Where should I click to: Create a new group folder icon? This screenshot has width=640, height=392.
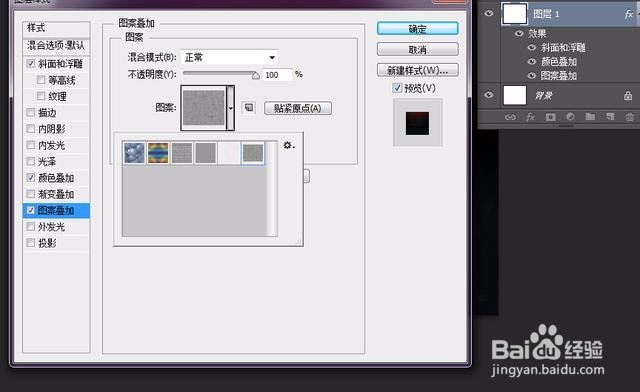point(590,117)
